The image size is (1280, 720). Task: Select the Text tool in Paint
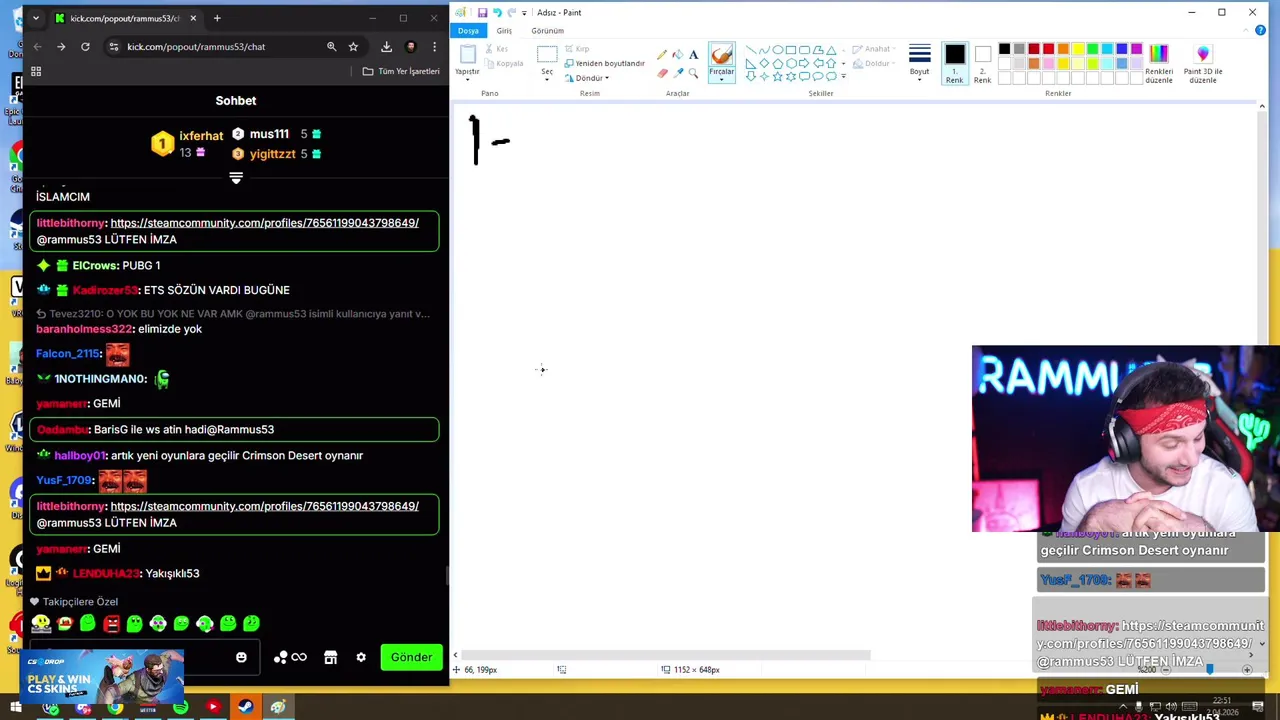click(694, 55)
